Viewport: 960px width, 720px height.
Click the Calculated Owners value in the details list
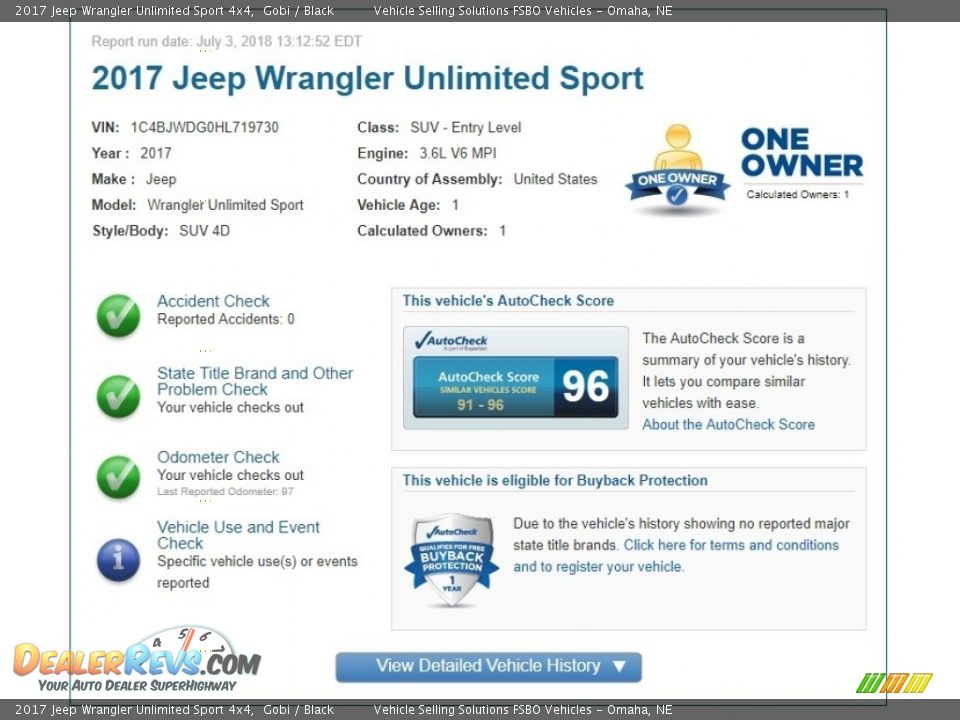pyautogui.click(x=503, y=231)
